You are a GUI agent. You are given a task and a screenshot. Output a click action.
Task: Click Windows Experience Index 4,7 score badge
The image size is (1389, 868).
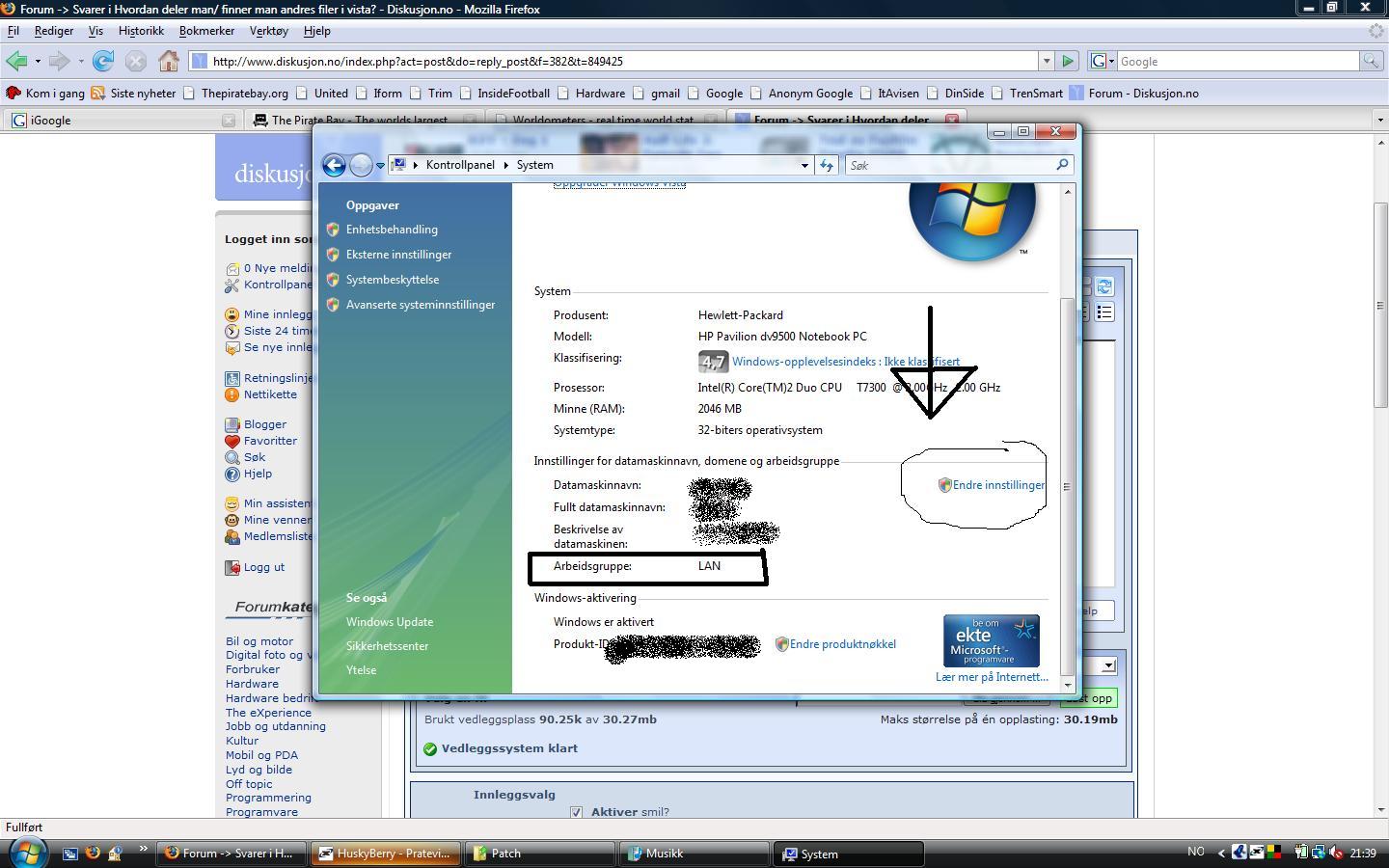click(x=713, y=362)
